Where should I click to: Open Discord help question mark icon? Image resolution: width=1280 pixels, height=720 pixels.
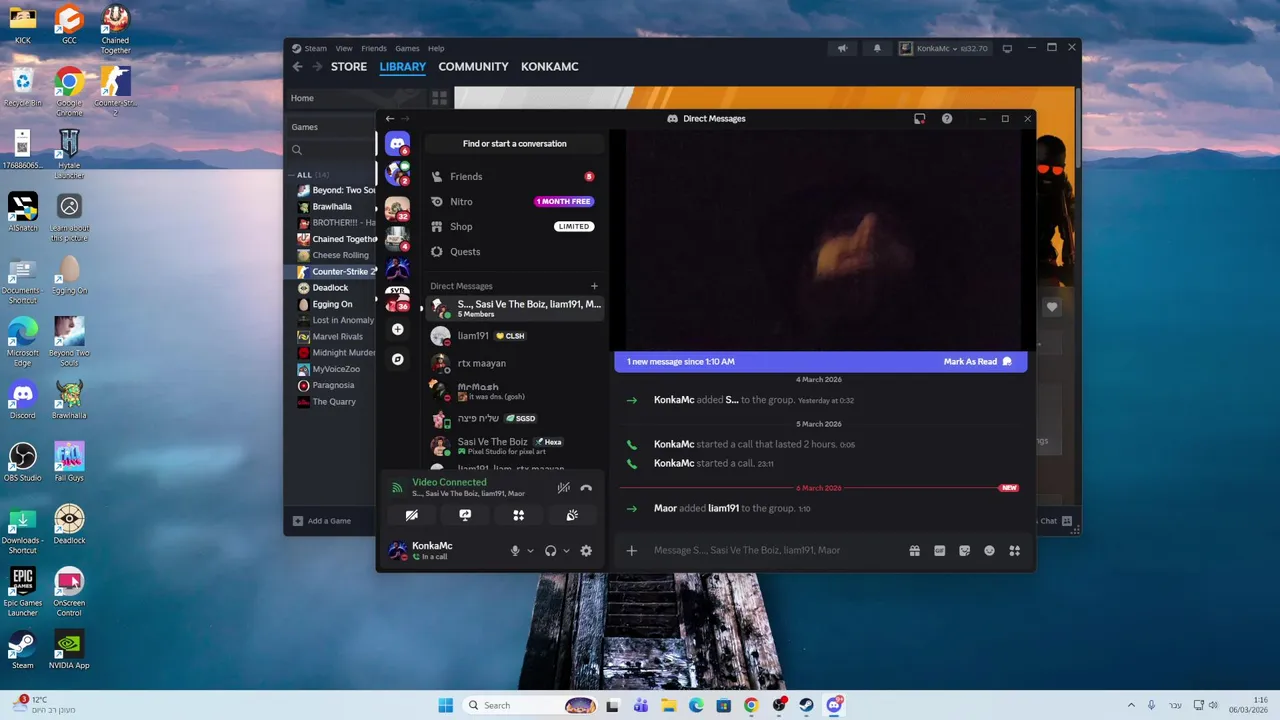947,118
